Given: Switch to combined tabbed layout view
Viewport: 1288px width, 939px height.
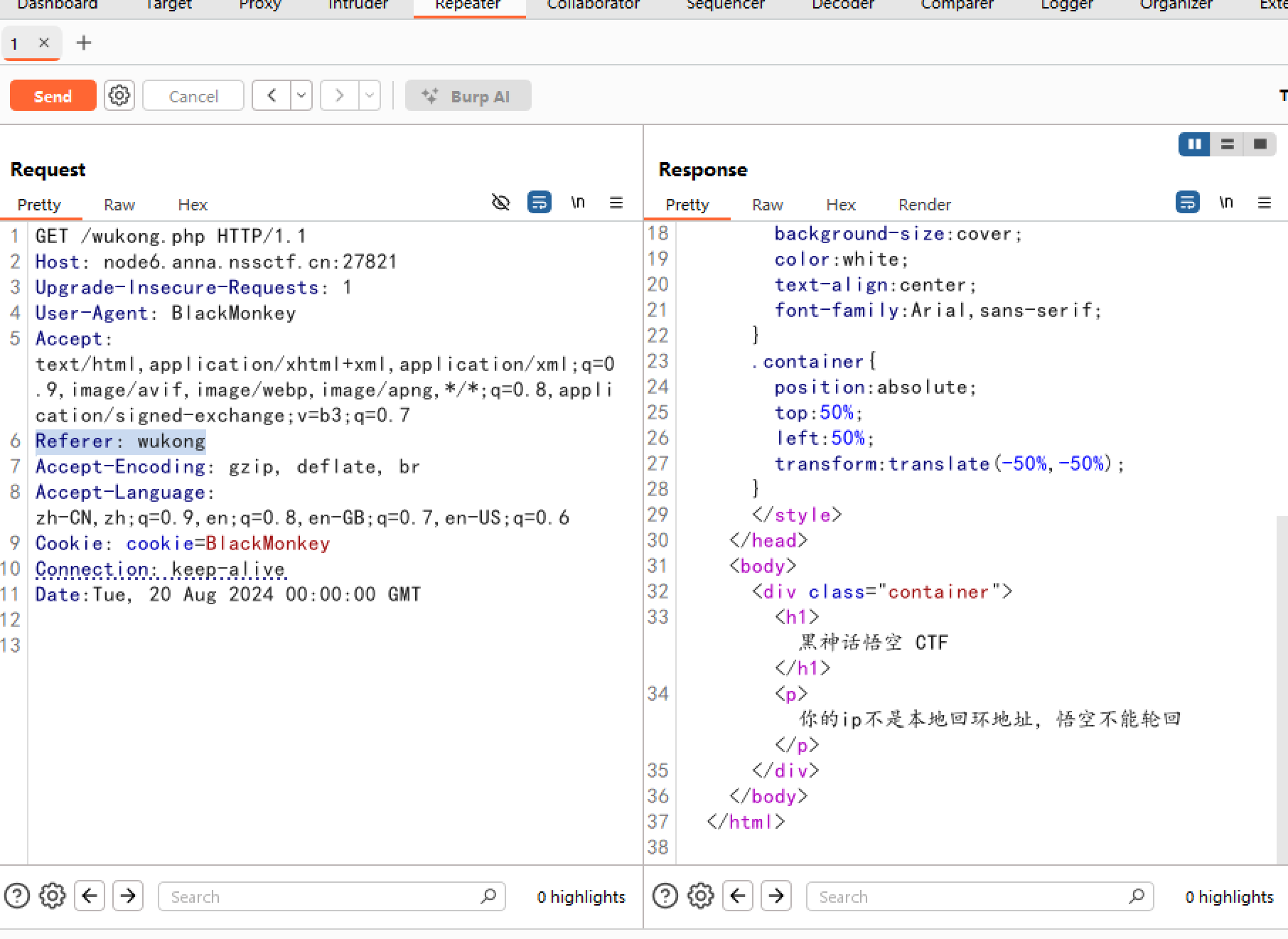Looking at the screenshot, I should 1260,144.
